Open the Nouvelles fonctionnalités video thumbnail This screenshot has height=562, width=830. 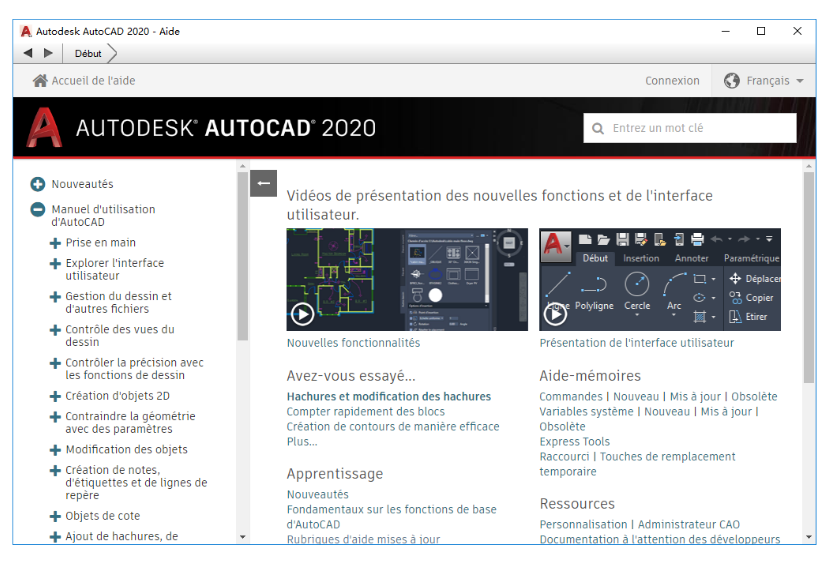coord(407,279)
